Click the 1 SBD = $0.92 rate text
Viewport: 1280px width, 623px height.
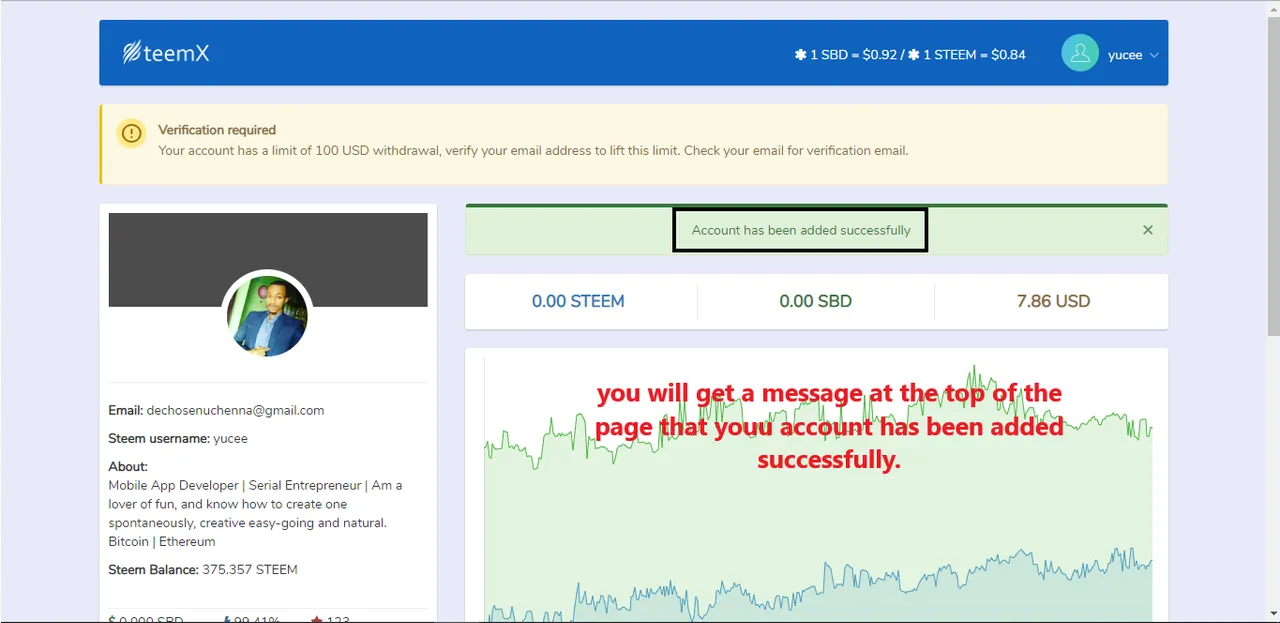pyautogui.click(x=846, y=55)
